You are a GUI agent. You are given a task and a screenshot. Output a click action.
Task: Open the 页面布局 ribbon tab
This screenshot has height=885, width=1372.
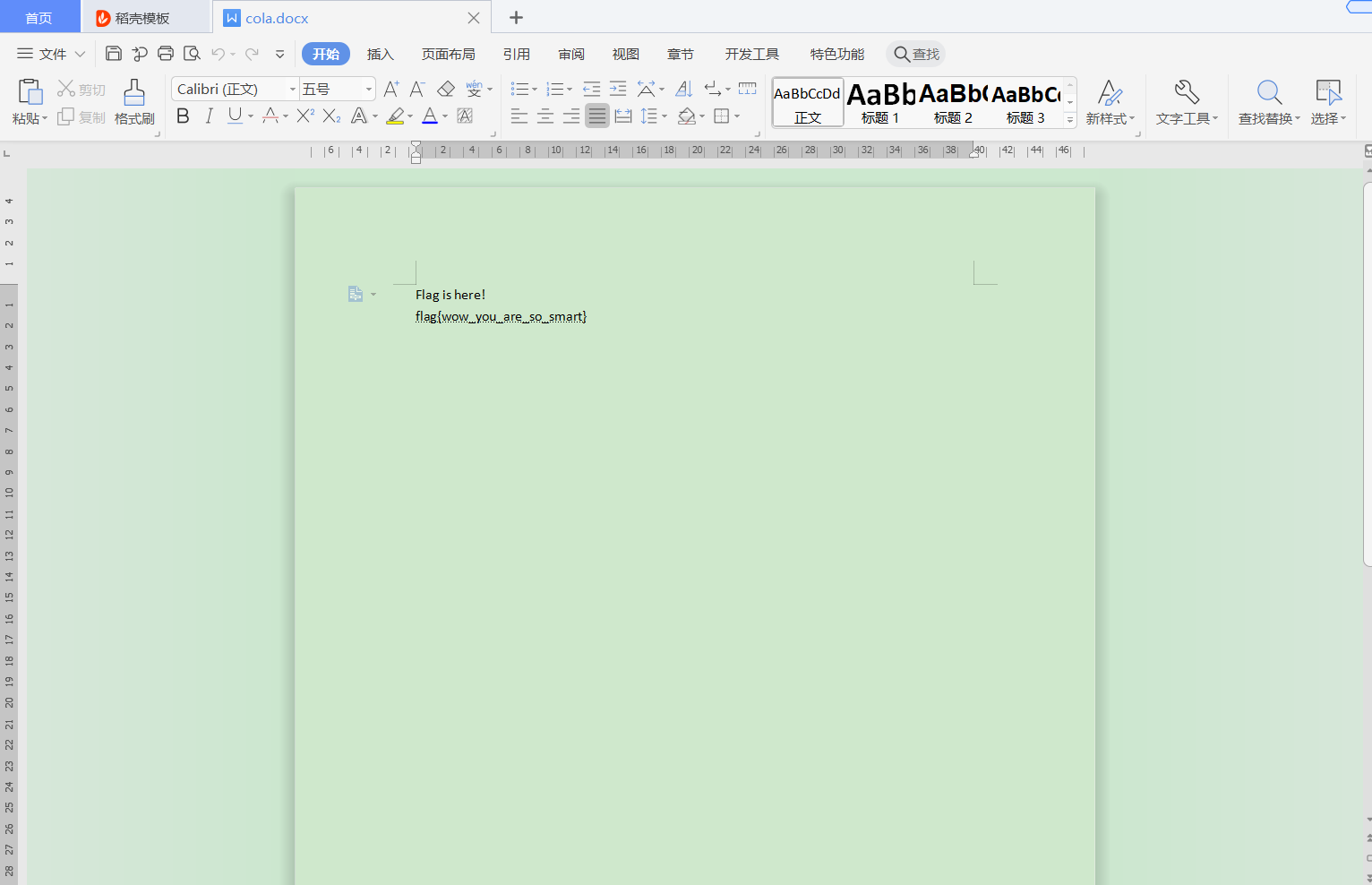click(x=448, y=54)
